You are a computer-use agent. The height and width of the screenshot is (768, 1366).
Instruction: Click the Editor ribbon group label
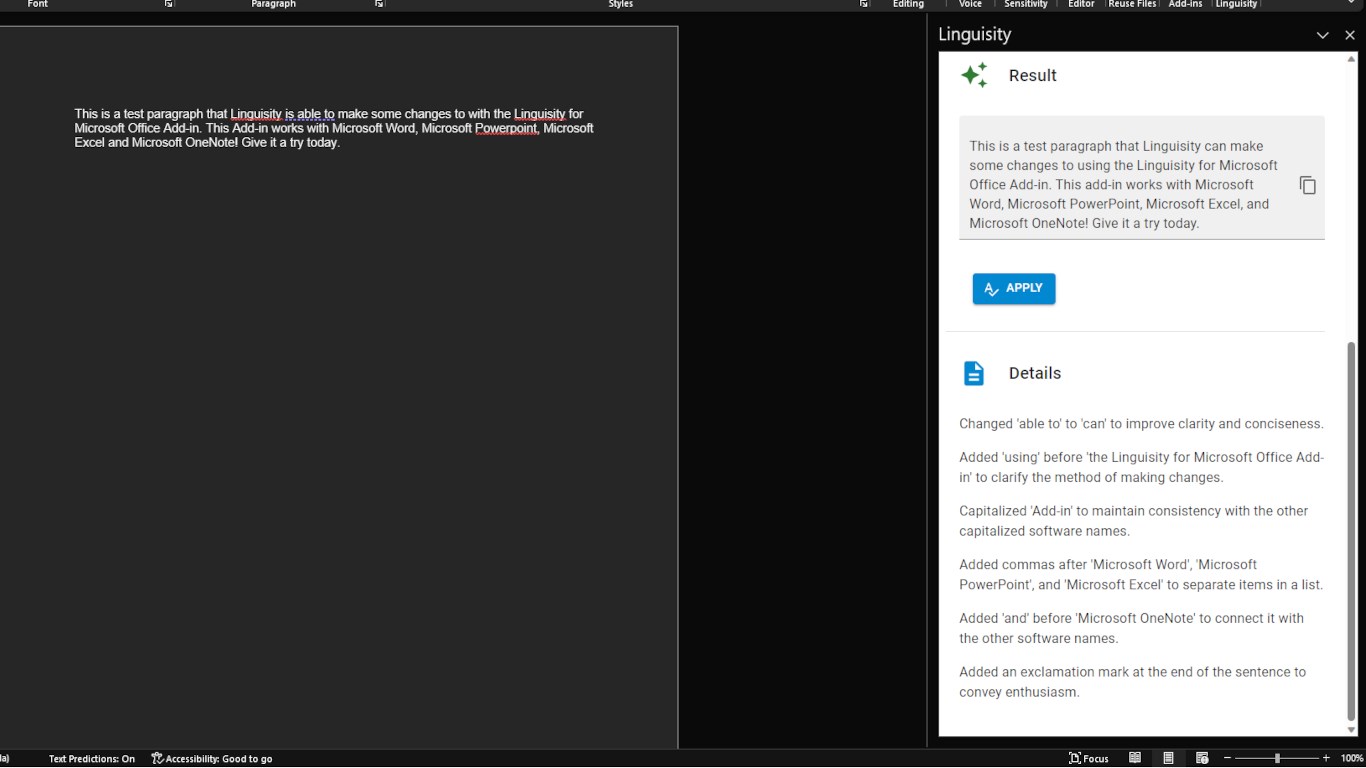point(1081,4)
